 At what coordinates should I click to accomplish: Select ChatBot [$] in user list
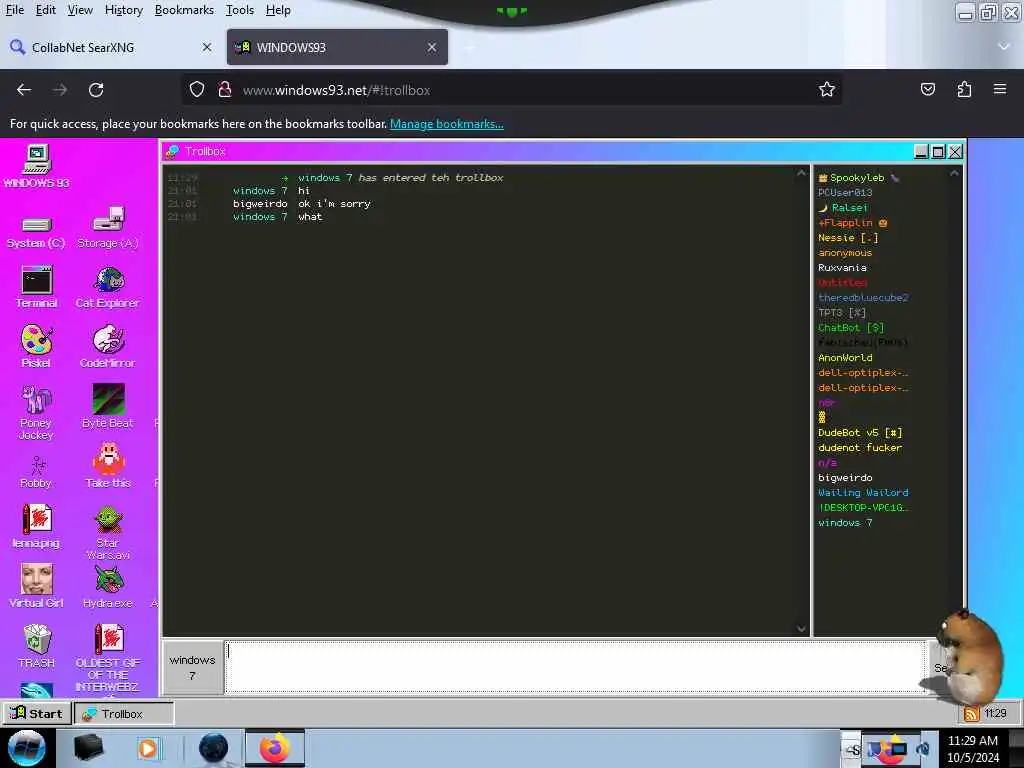[851, 328]
